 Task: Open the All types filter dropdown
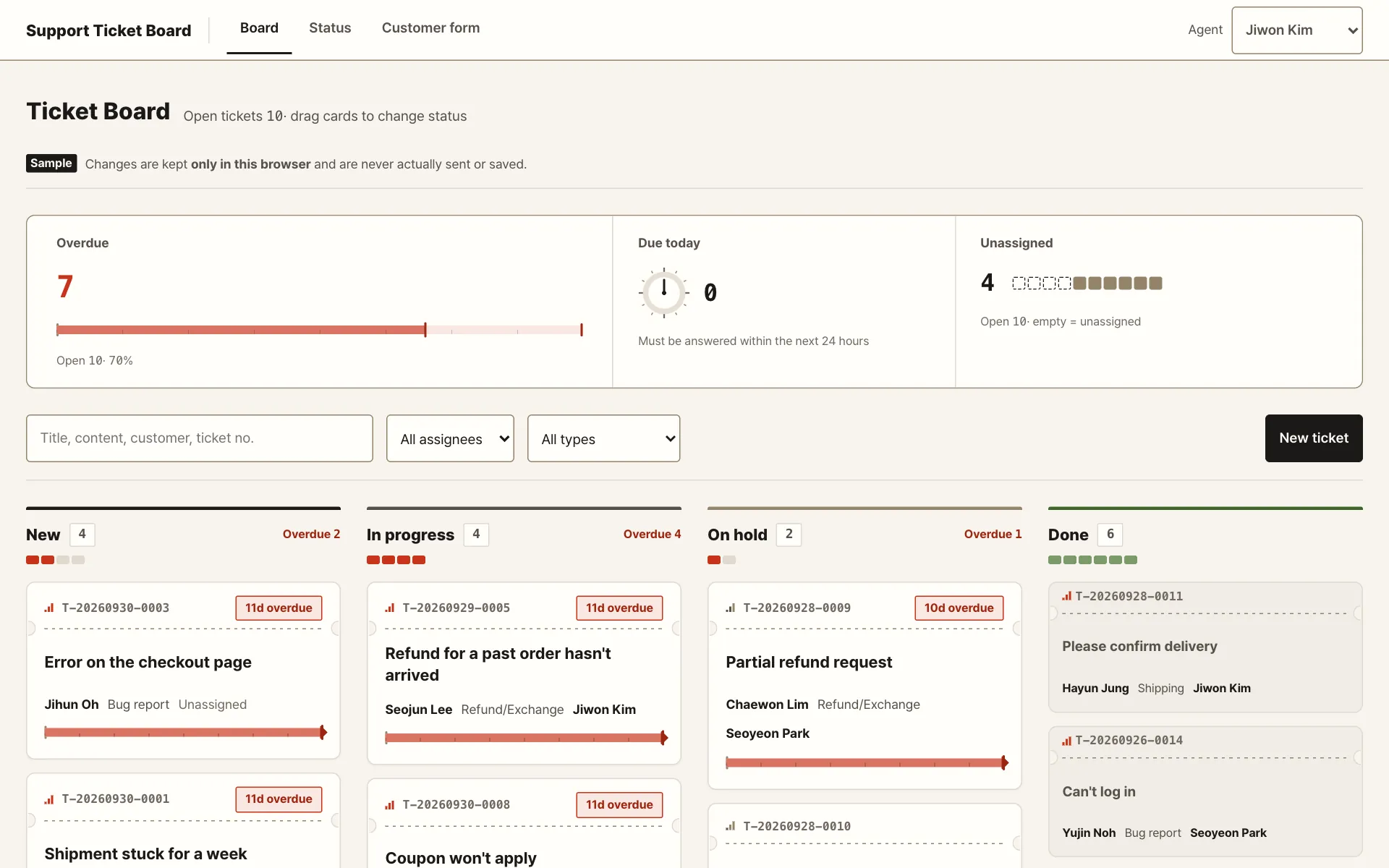tap(603, 438)
